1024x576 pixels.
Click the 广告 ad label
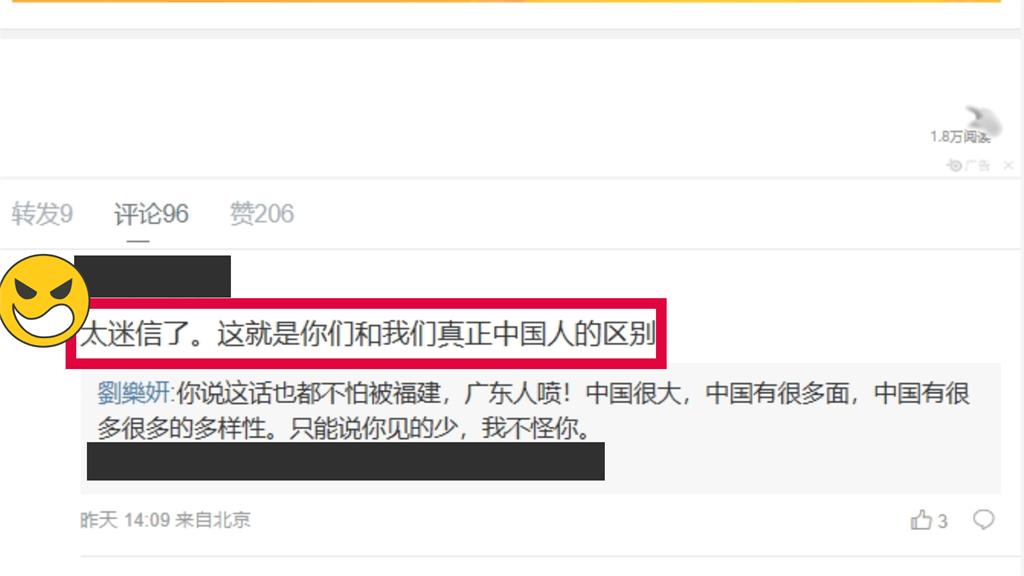tap(978, 165)
